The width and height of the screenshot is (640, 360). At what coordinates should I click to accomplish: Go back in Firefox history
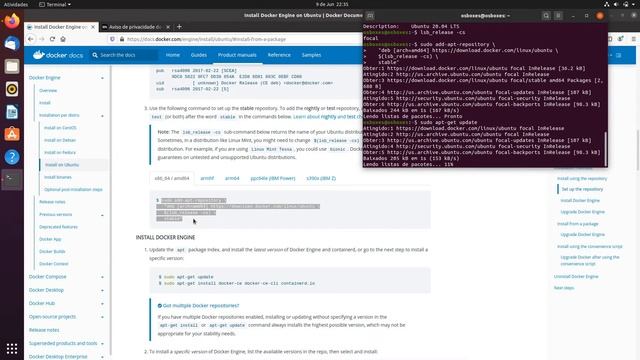point(31,39)
